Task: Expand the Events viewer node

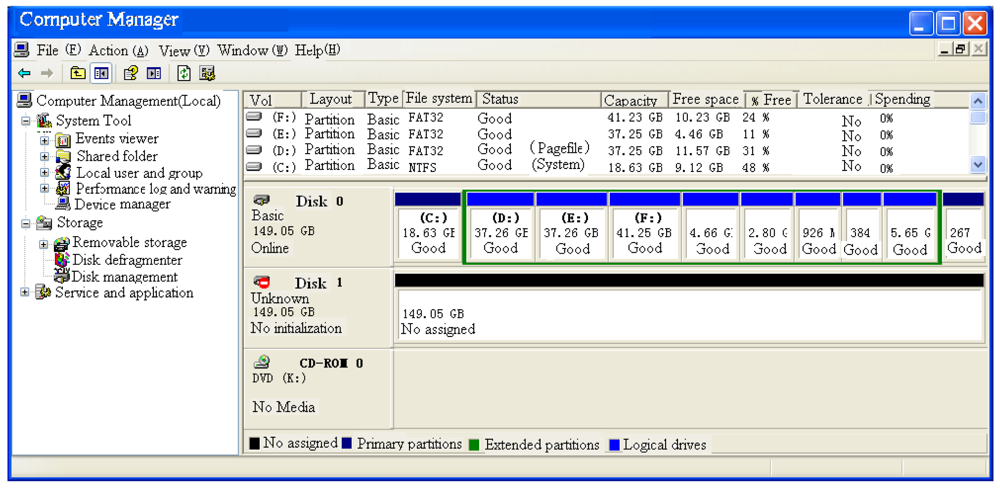Action: tap(45, 139)
